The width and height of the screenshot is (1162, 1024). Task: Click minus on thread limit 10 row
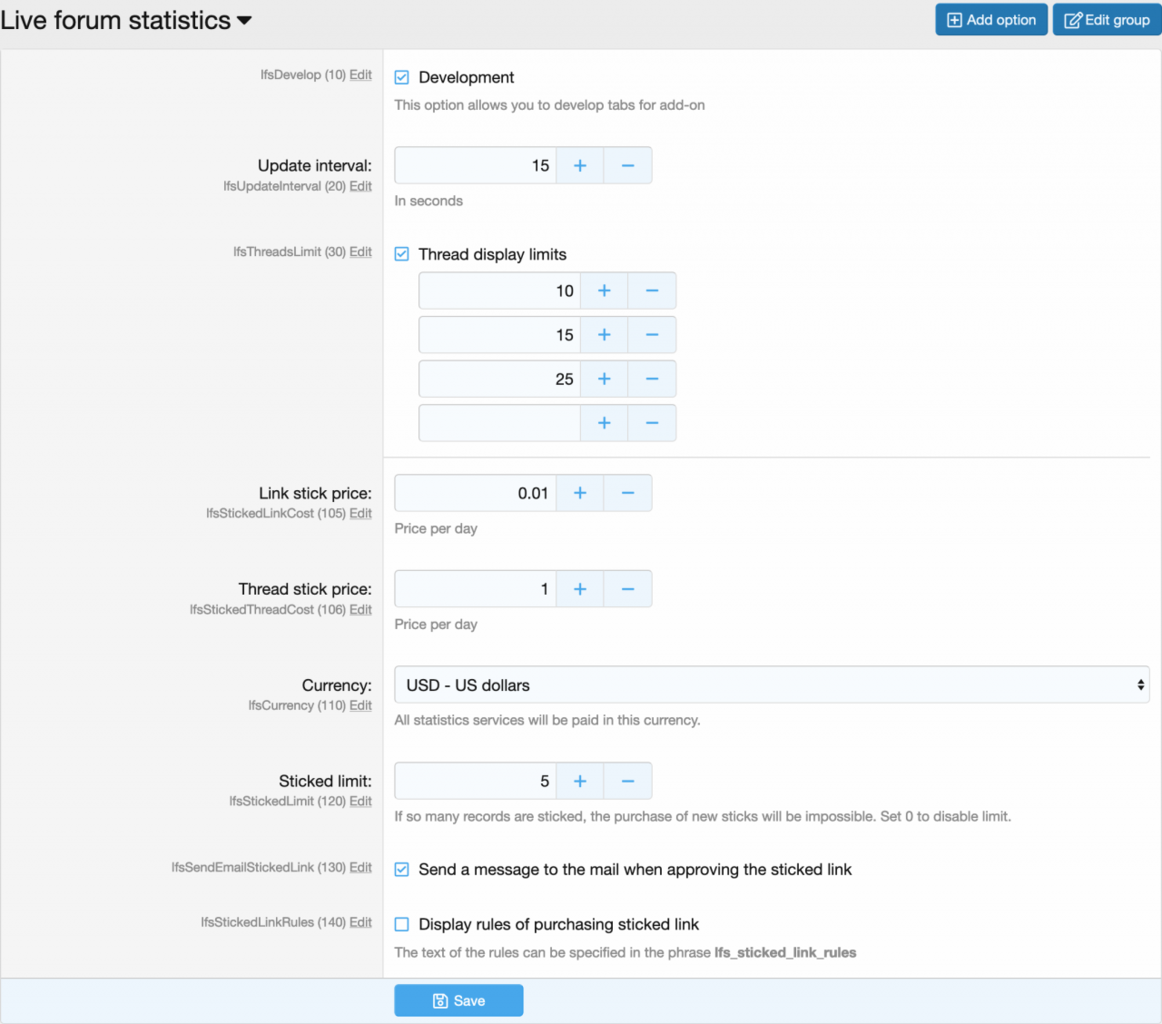point(651,291)
